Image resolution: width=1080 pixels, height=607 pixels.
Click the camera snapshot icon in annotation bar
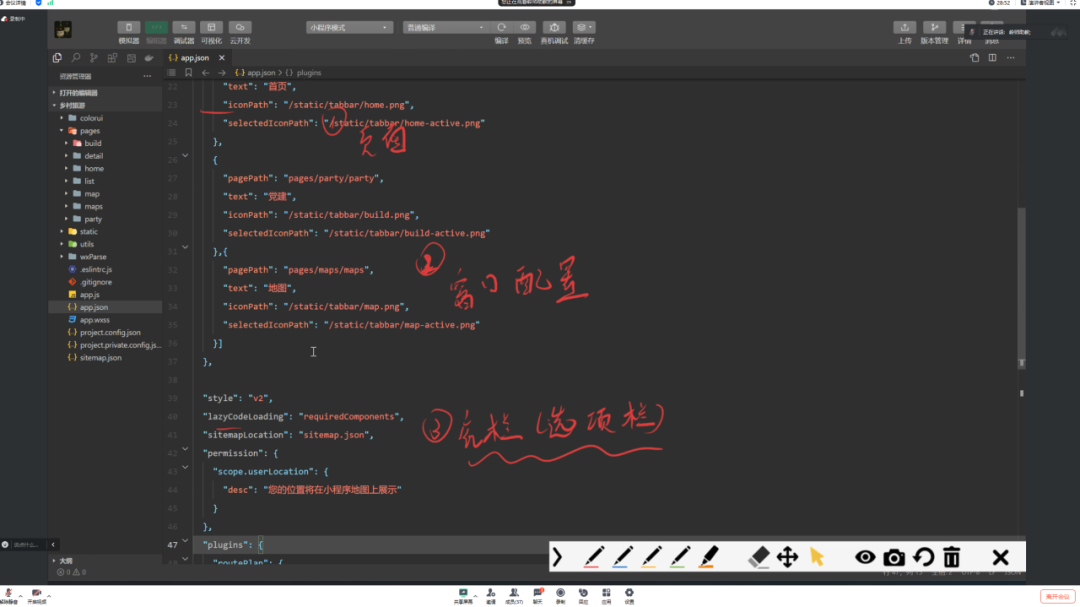point(894,557)
